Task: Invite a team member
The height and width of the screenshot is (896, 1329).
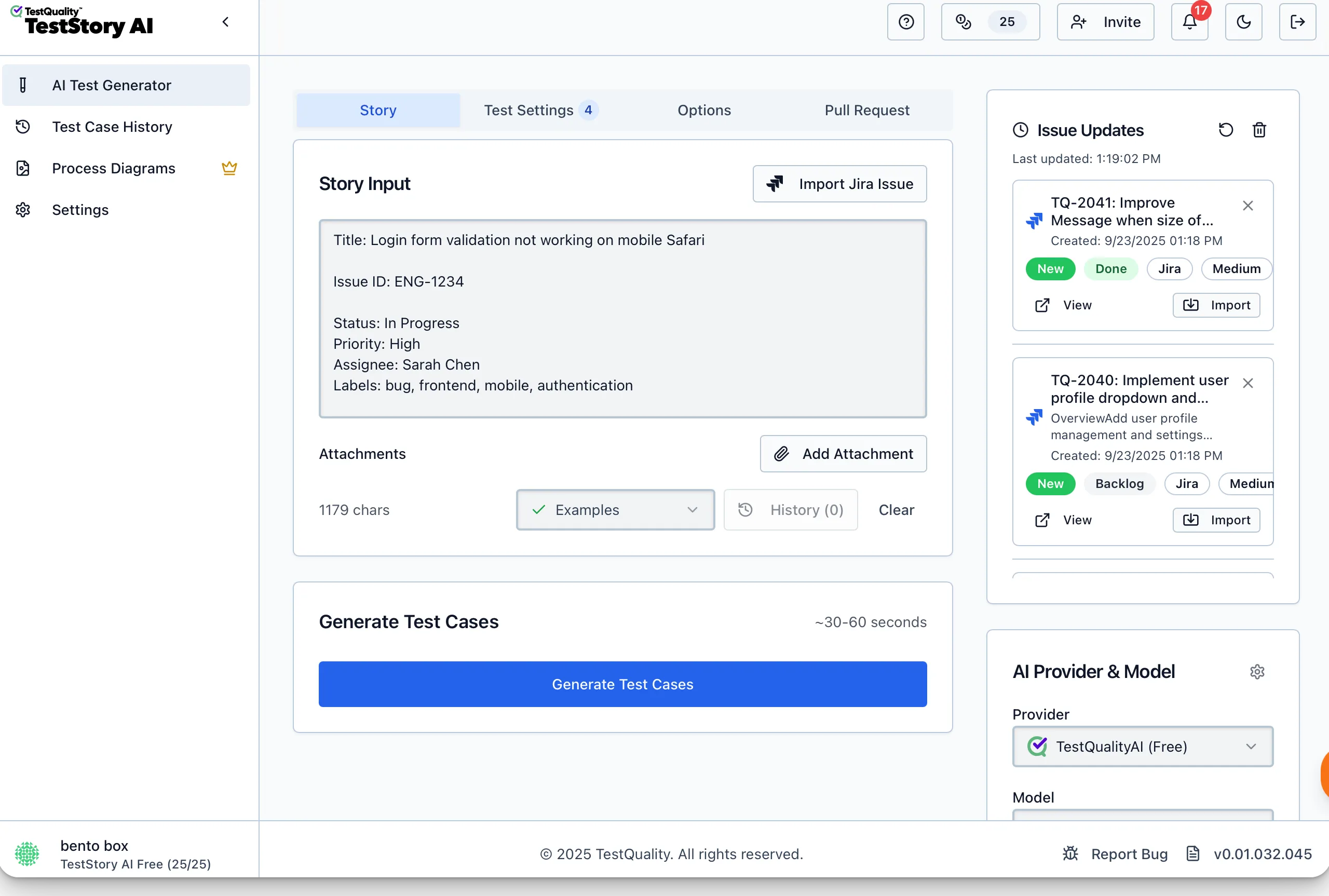Action: tap(1105, 22)
